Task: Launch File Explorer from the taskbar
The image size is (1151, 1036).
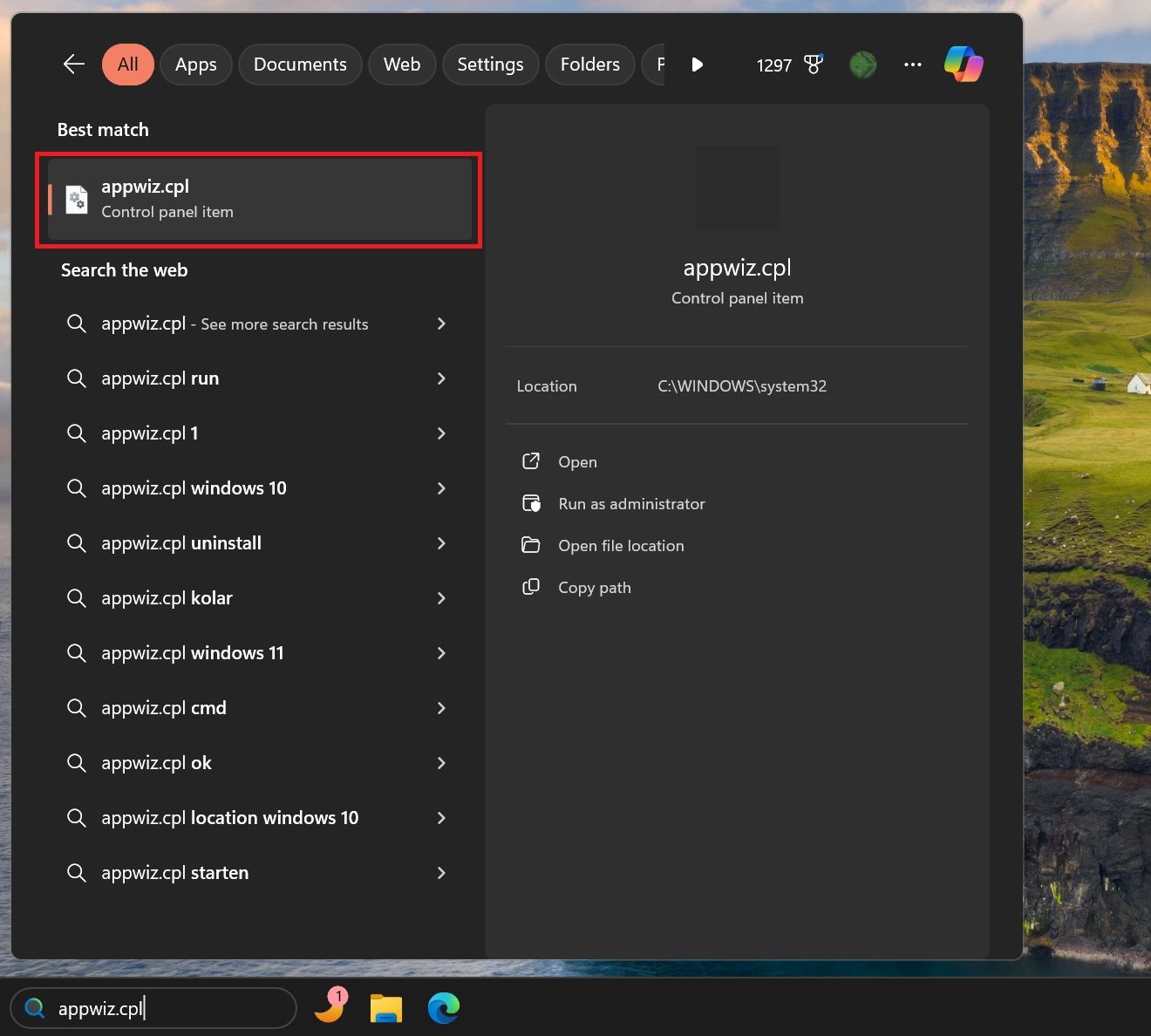Action: [x=385, y=1008]
